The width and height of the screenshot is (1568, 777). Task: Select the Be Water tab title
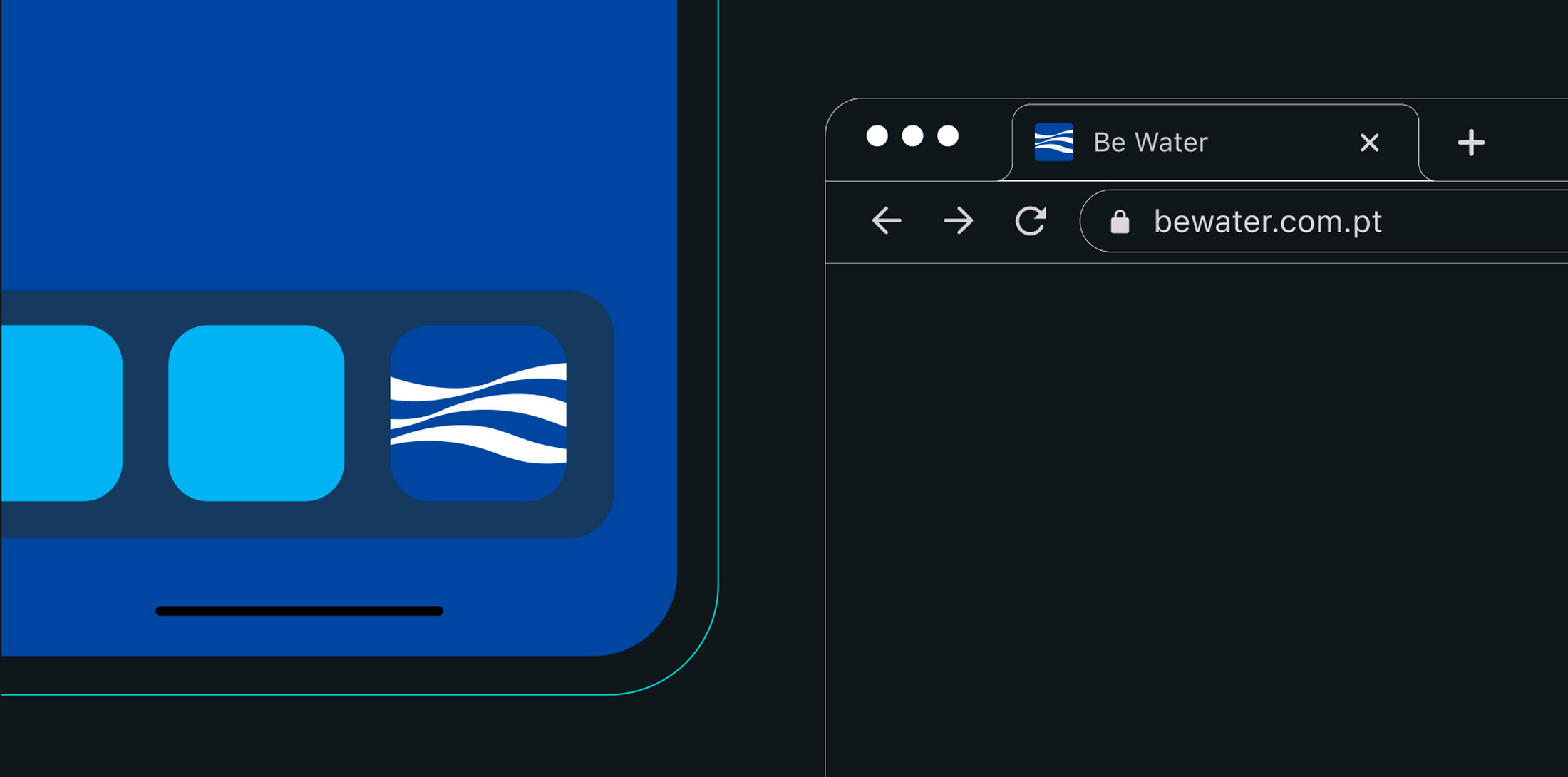point(1150,143)
